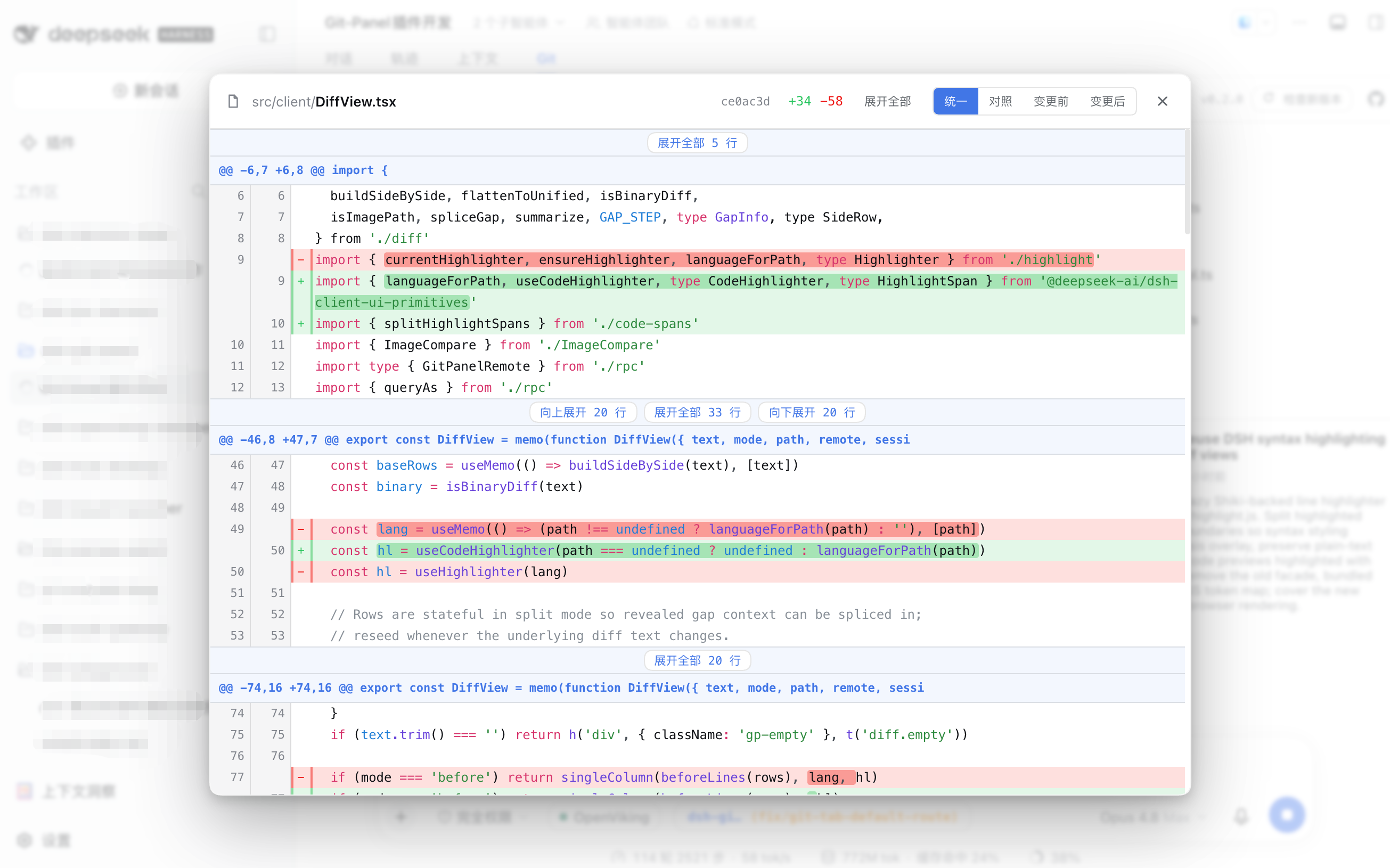Click the file path src/client/DiffView.tsx
The image size is (1390, 868).
click(324, 102)
